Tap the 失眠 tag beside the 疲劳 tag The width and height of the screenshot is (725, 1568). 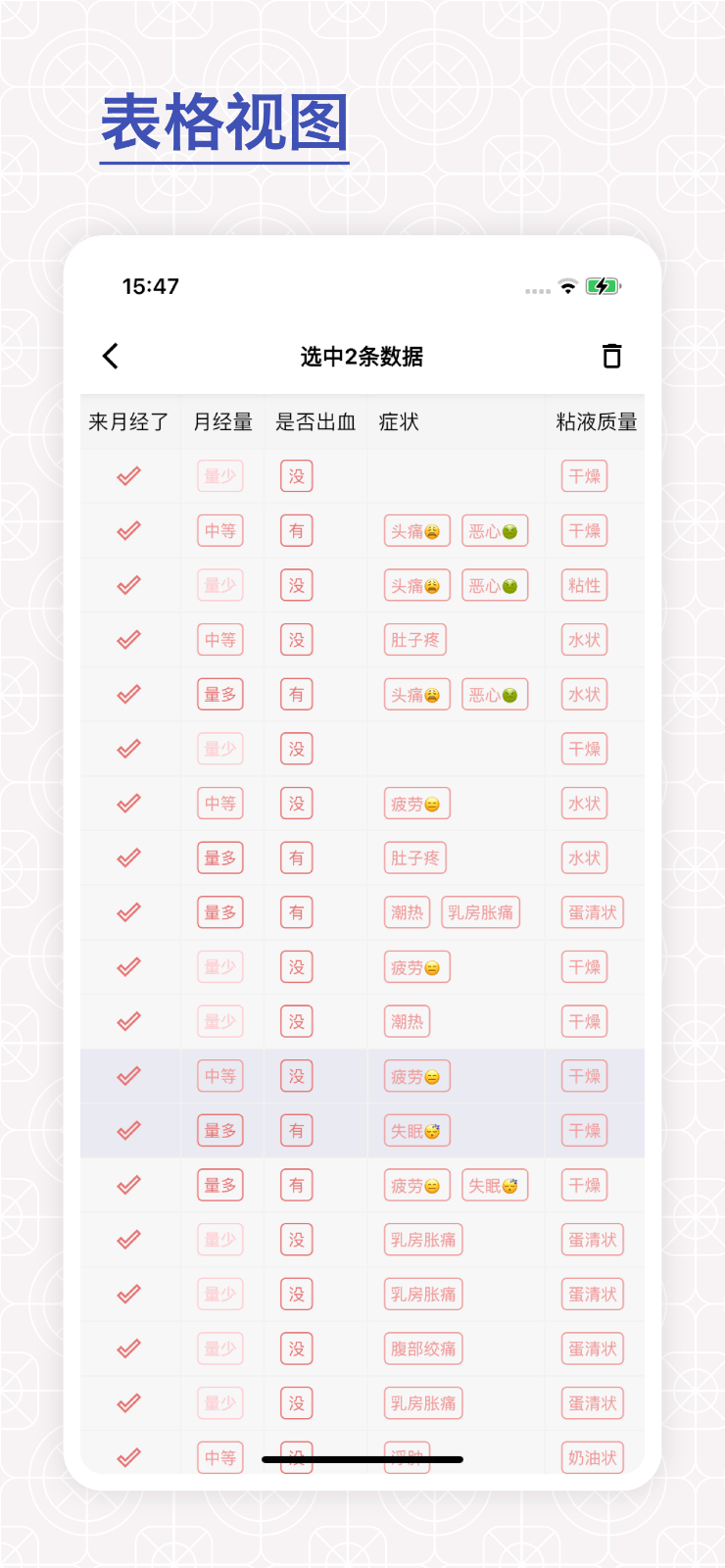(494, 1186)
